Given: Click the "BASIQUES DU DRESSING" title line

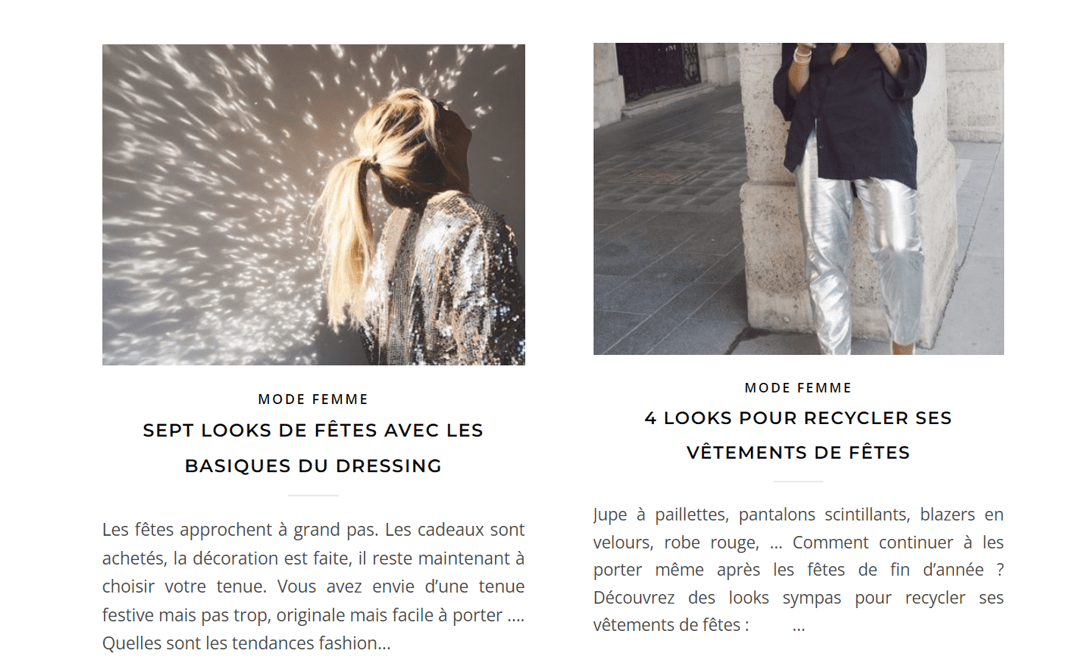Looking at the screenshot, I should 313,466.
